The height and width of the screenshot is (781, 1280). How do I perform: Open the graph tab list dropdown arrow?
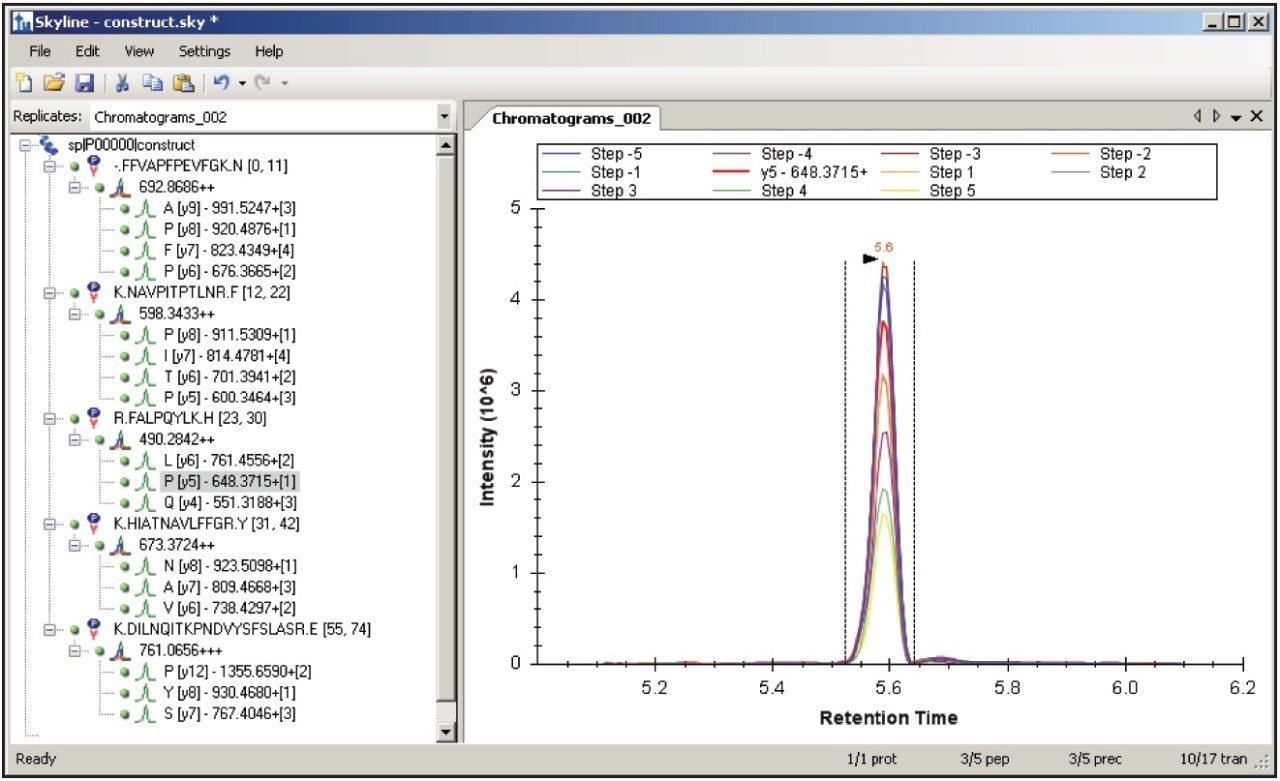click(1236, 118)
